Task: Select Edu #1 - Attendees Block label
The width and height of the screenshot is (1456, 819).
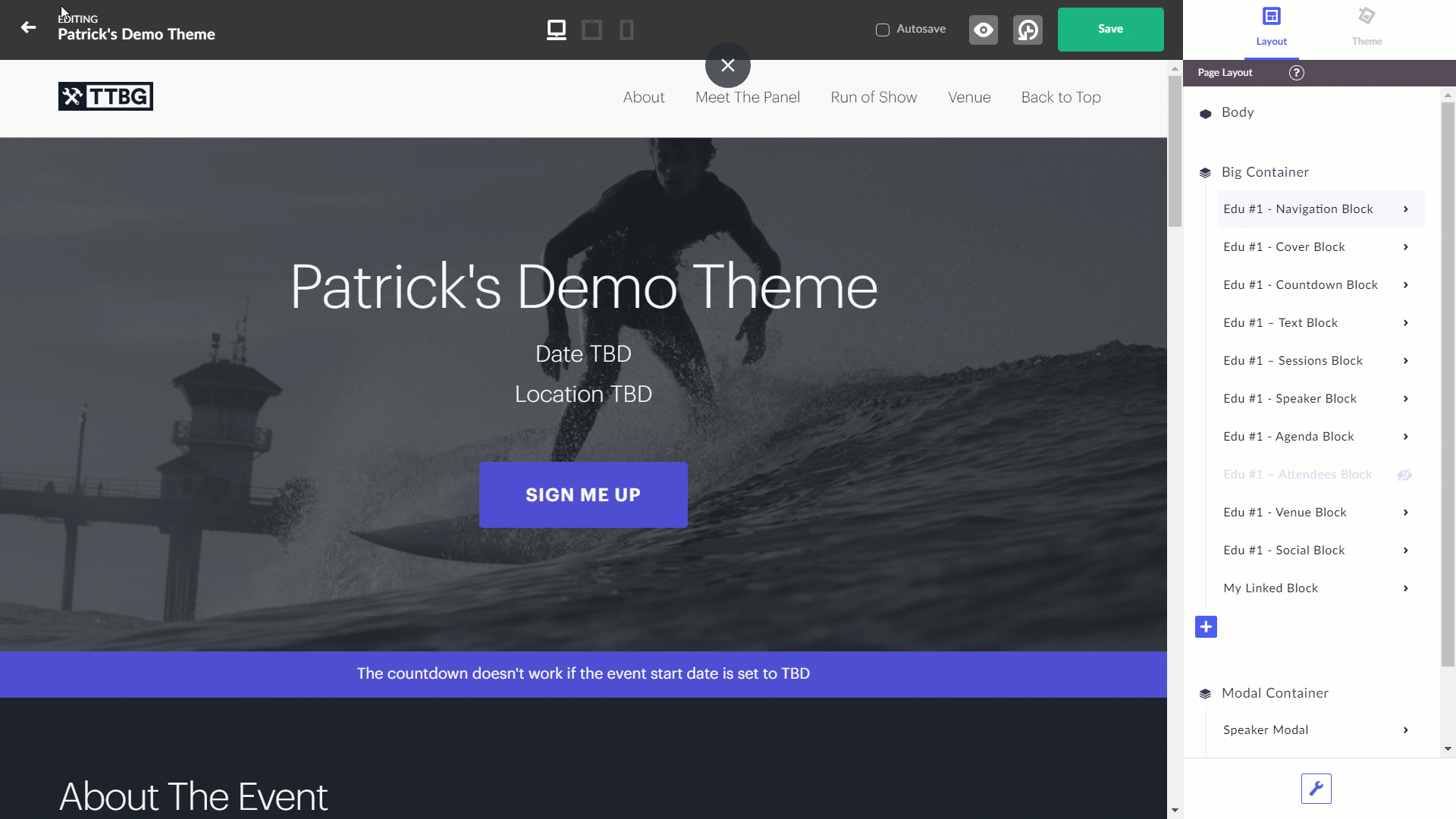Action: pyautogui.click(x=1298, y=475)
